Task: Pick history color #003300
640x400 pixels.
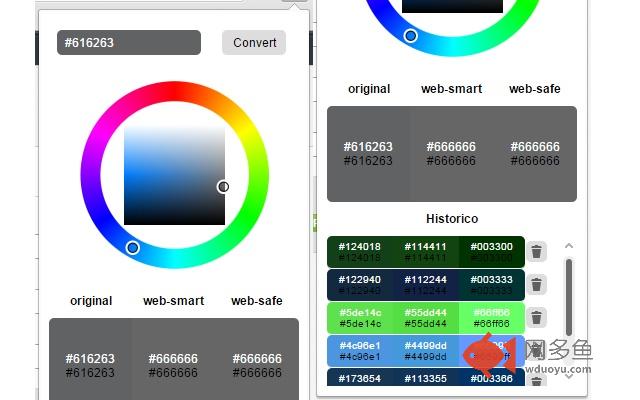Action: point(491,251)
